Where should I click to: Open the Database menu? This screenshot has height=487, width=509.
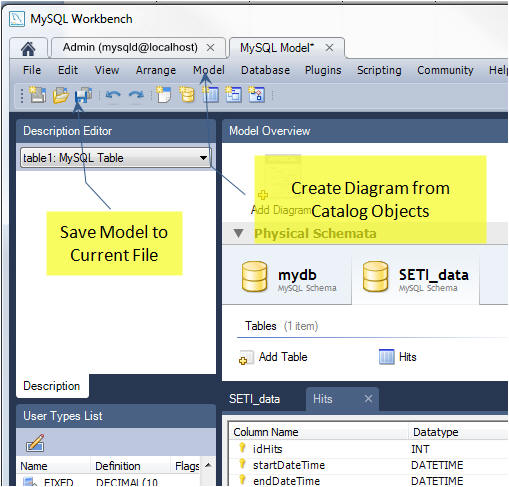click(x=265, y=70)
